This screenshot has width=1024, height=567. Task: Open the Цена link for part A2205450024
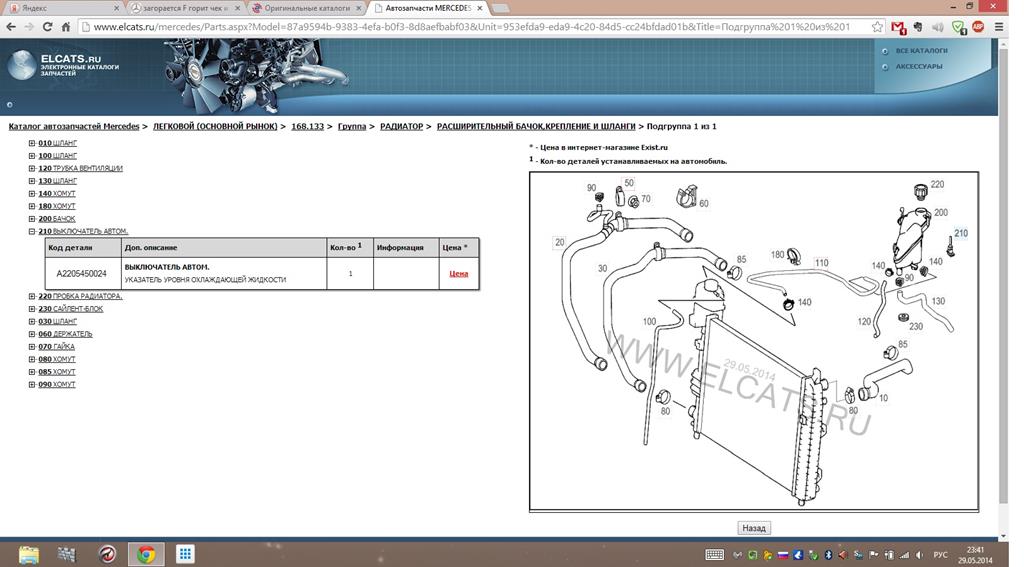click(x=458, y=274)
